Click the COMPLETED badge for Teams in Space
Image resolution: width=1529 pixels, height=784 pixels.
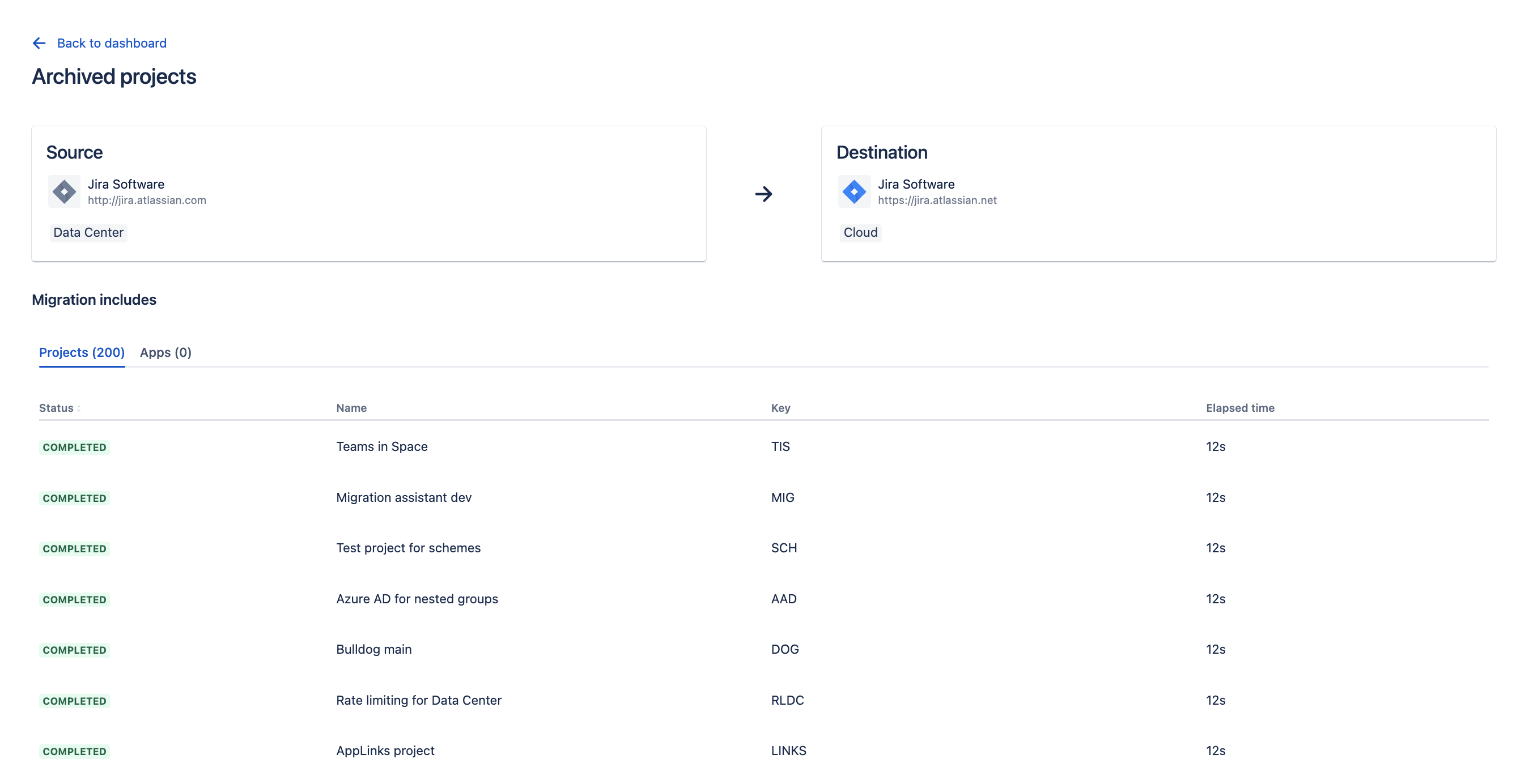click(x=75, y=448)
